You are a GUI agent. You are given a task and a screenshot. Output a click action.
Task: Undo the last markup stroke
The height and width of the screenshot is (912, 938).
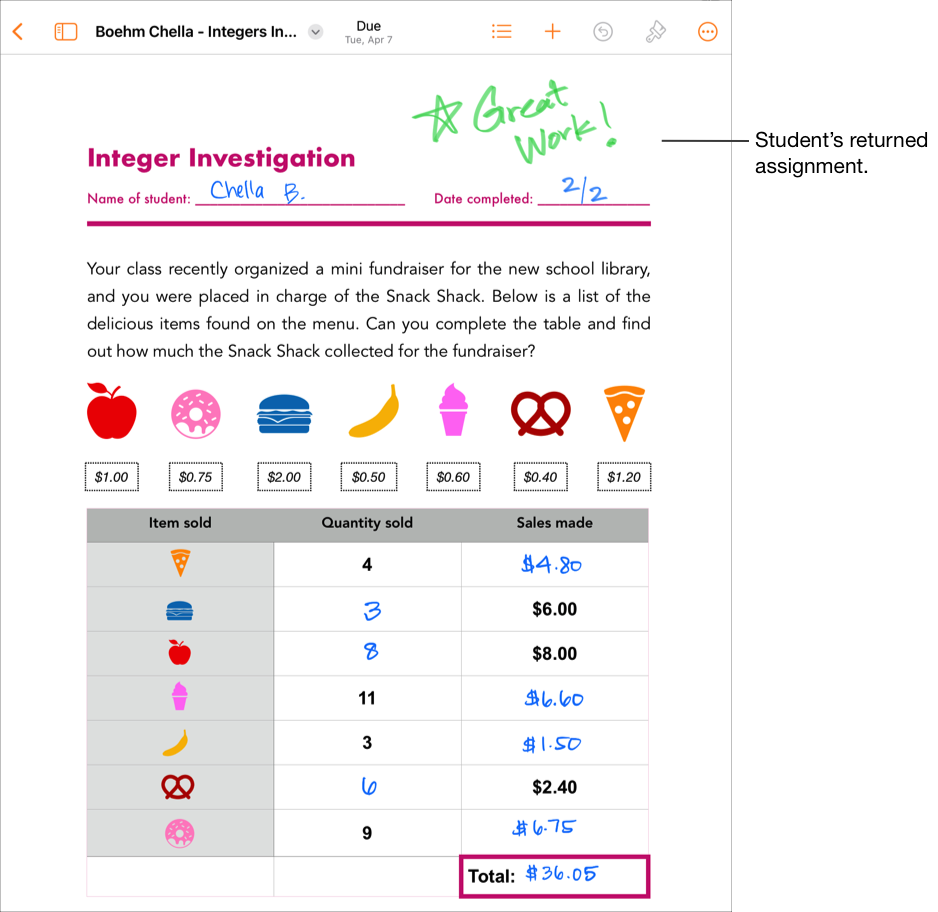pyautogui.click(x=603, y=31)
